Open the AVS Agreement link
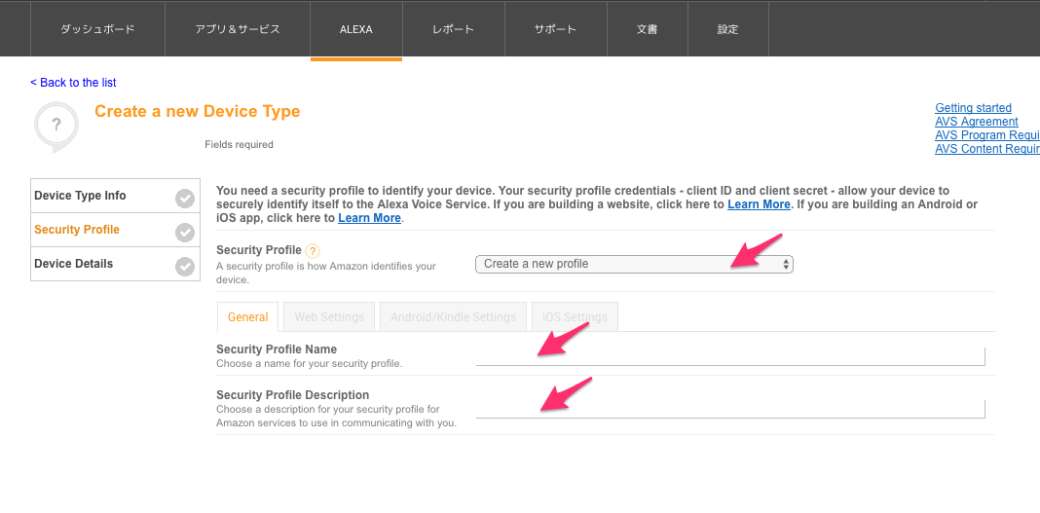1040x513 pixels. pos(976,121)
